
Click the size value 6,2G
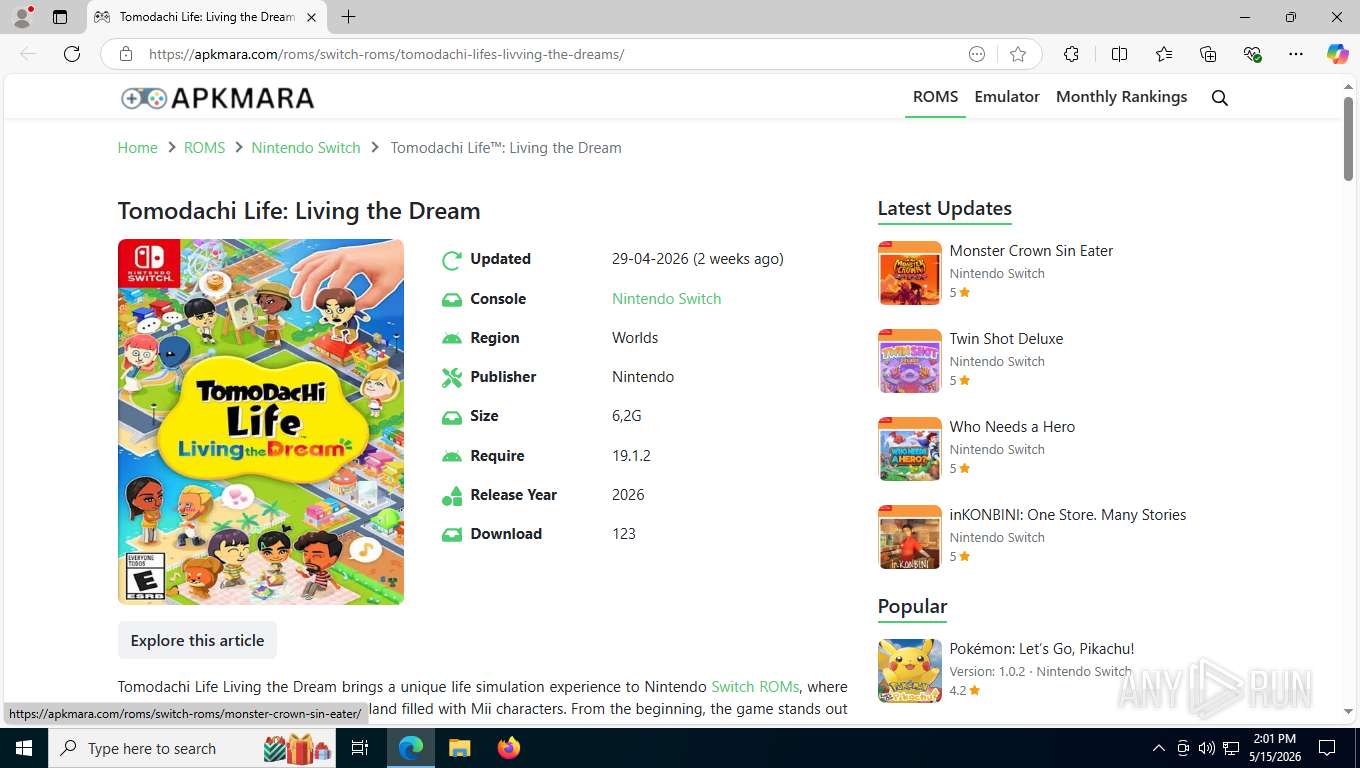point(626,416)
